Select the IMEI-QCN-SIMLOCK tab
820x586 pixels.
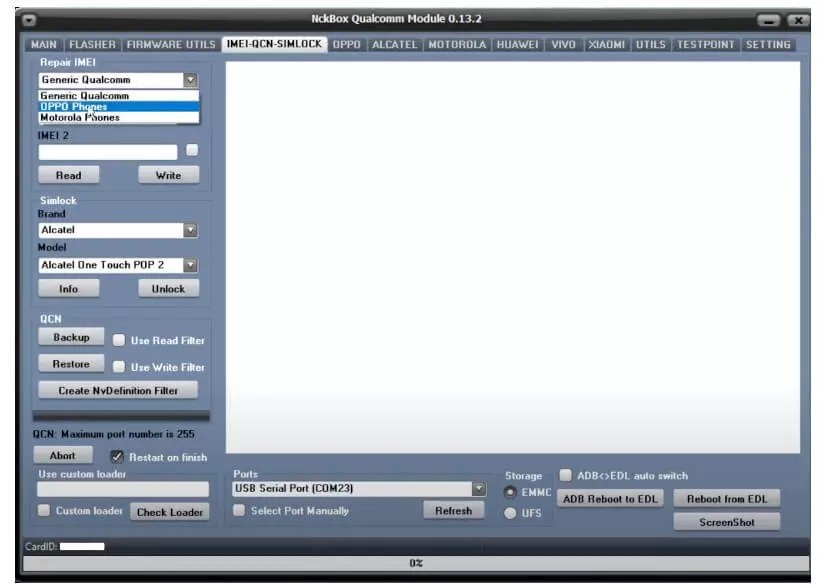coord(274,44)
